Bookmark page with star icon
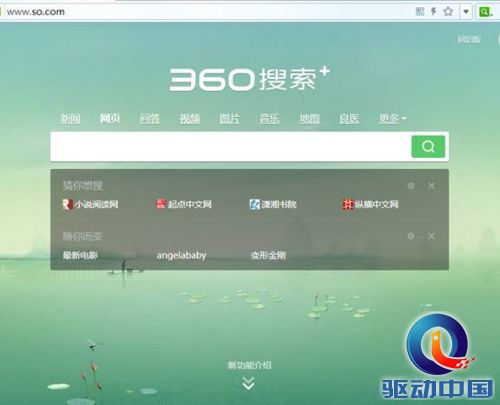 pos(448,11)
